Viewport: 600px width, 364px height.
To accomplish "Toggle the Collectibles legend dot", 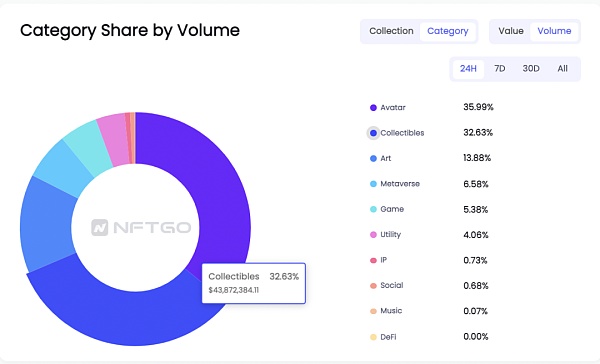I will tap(373, 133).
